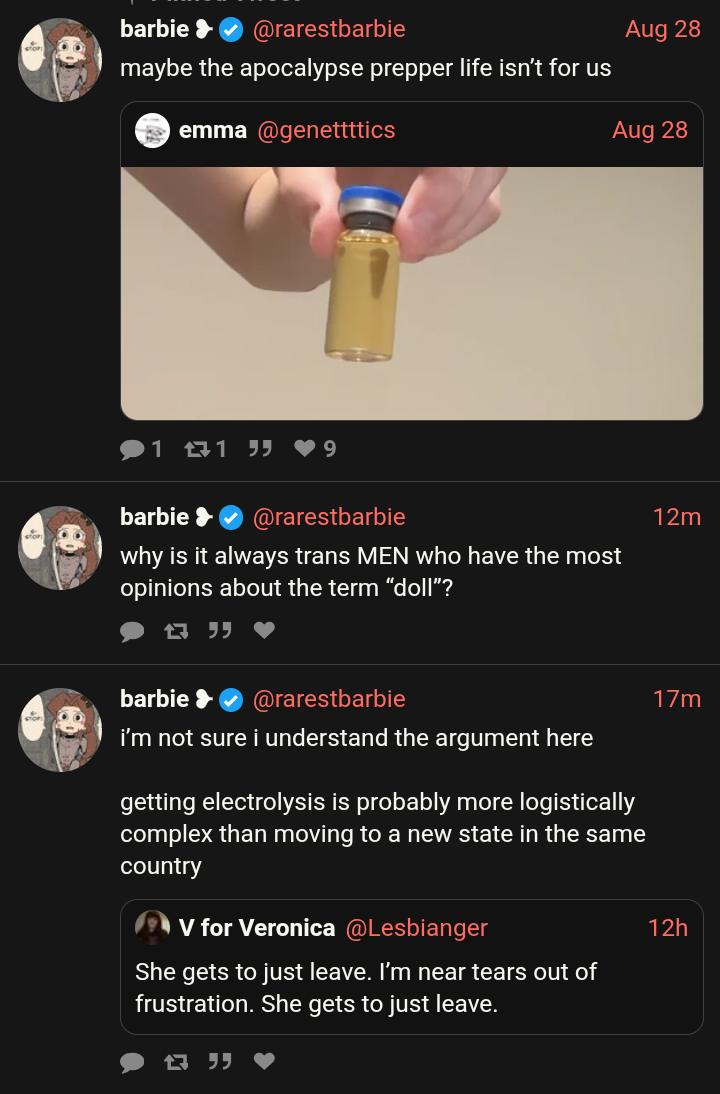Like the electrolysis tweet
This screenshot has height=1094, width=720.
pos(264,1062)
